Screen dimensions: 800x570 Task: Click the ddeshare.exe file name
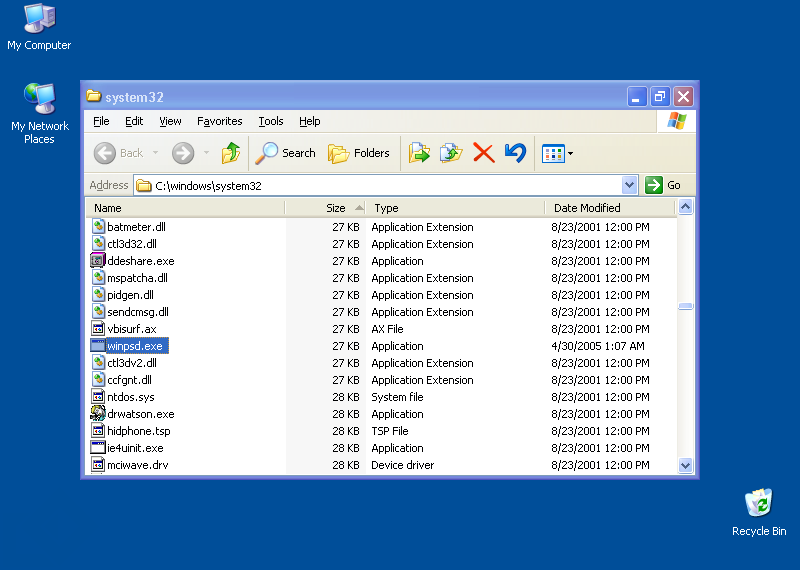point(141,261)
